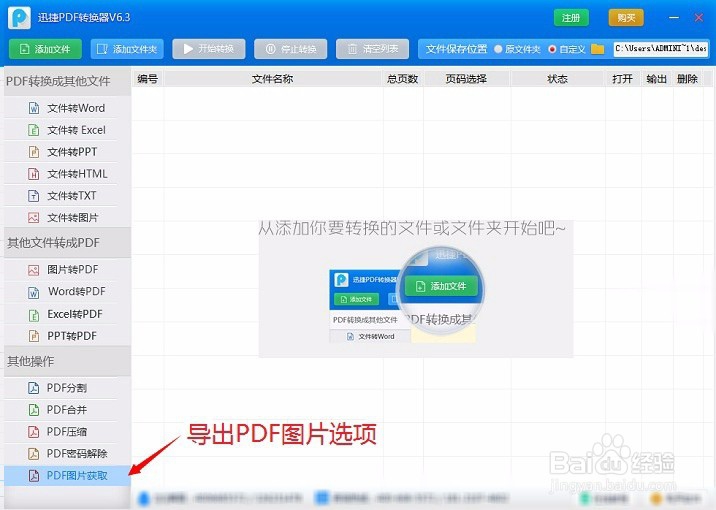The image size is (716, 510).
Task: Collapse the PDF转换成其他文件 section
Action: 68,81
